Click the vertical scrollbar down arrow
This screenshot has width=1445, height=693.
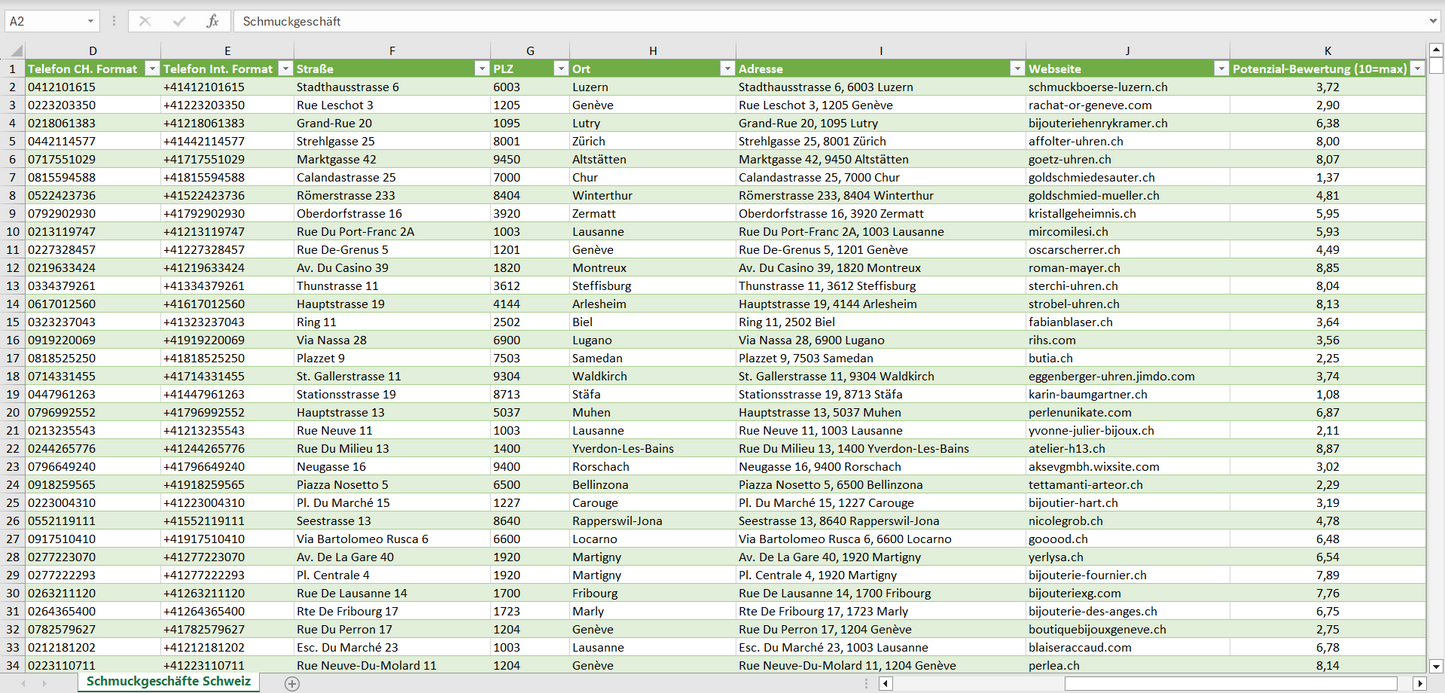coord(1436,665)
